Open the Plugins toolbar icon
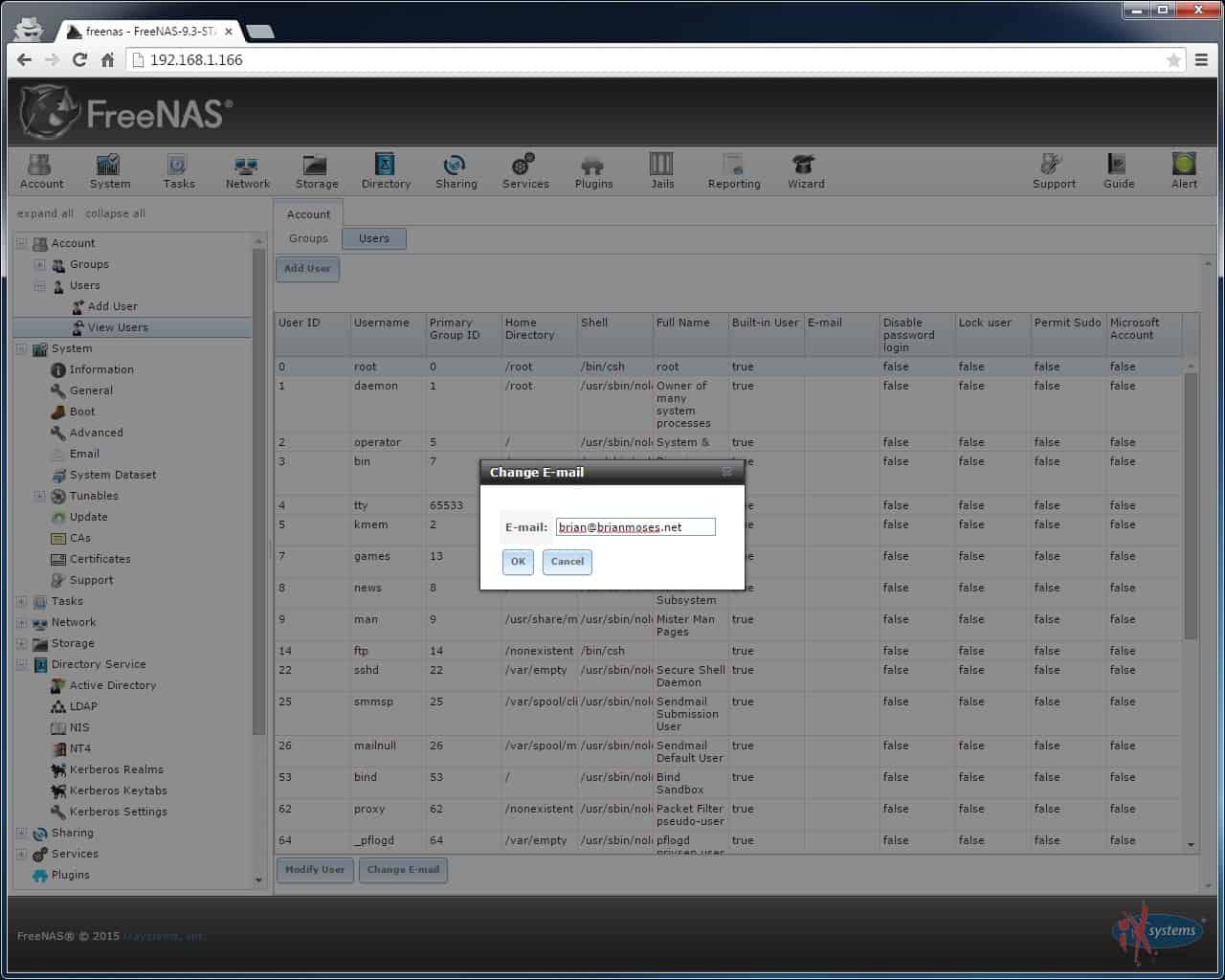This screenshot has width=1225, height=980. pyautogui.click(x=593, y=165)
